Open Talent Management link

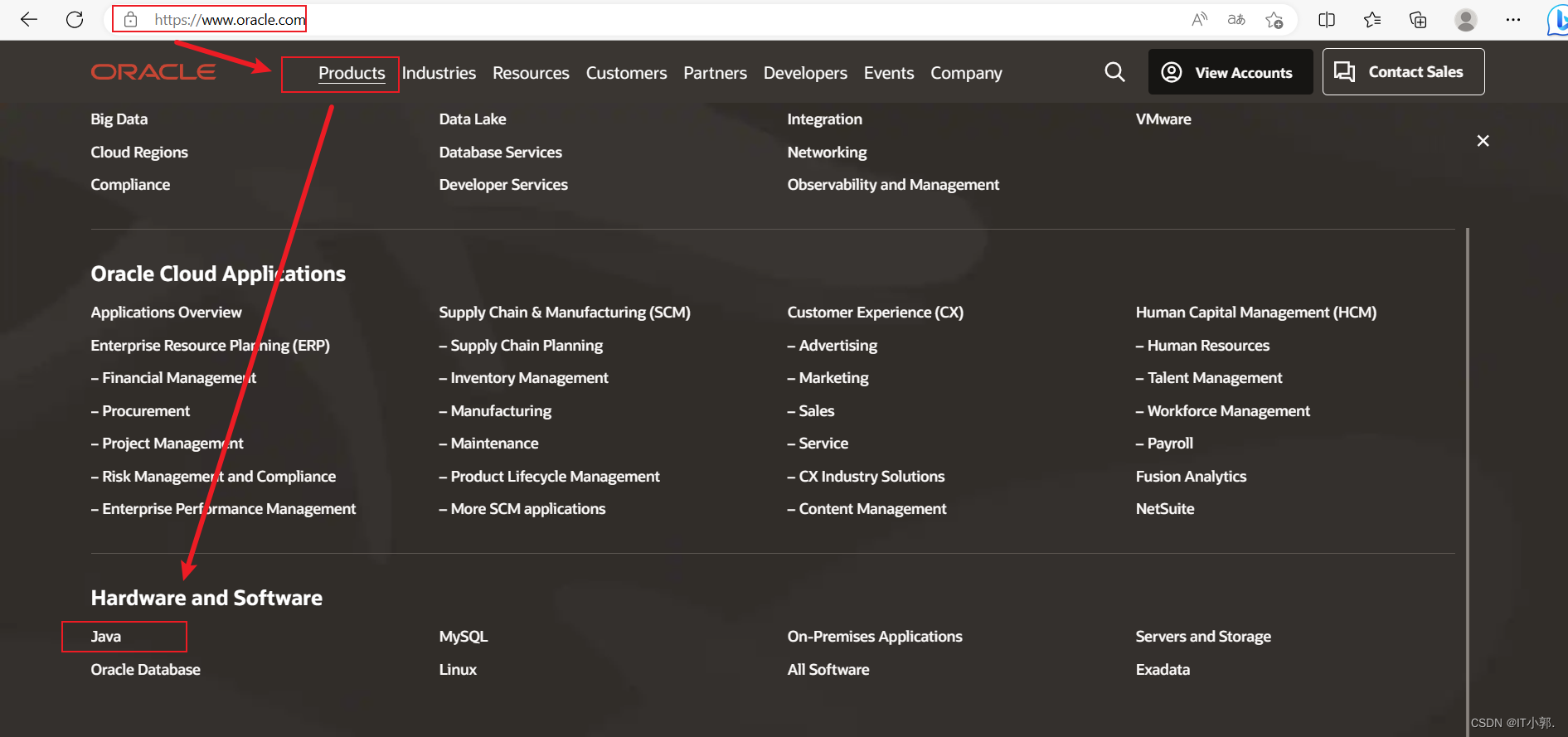(1209, 378)
